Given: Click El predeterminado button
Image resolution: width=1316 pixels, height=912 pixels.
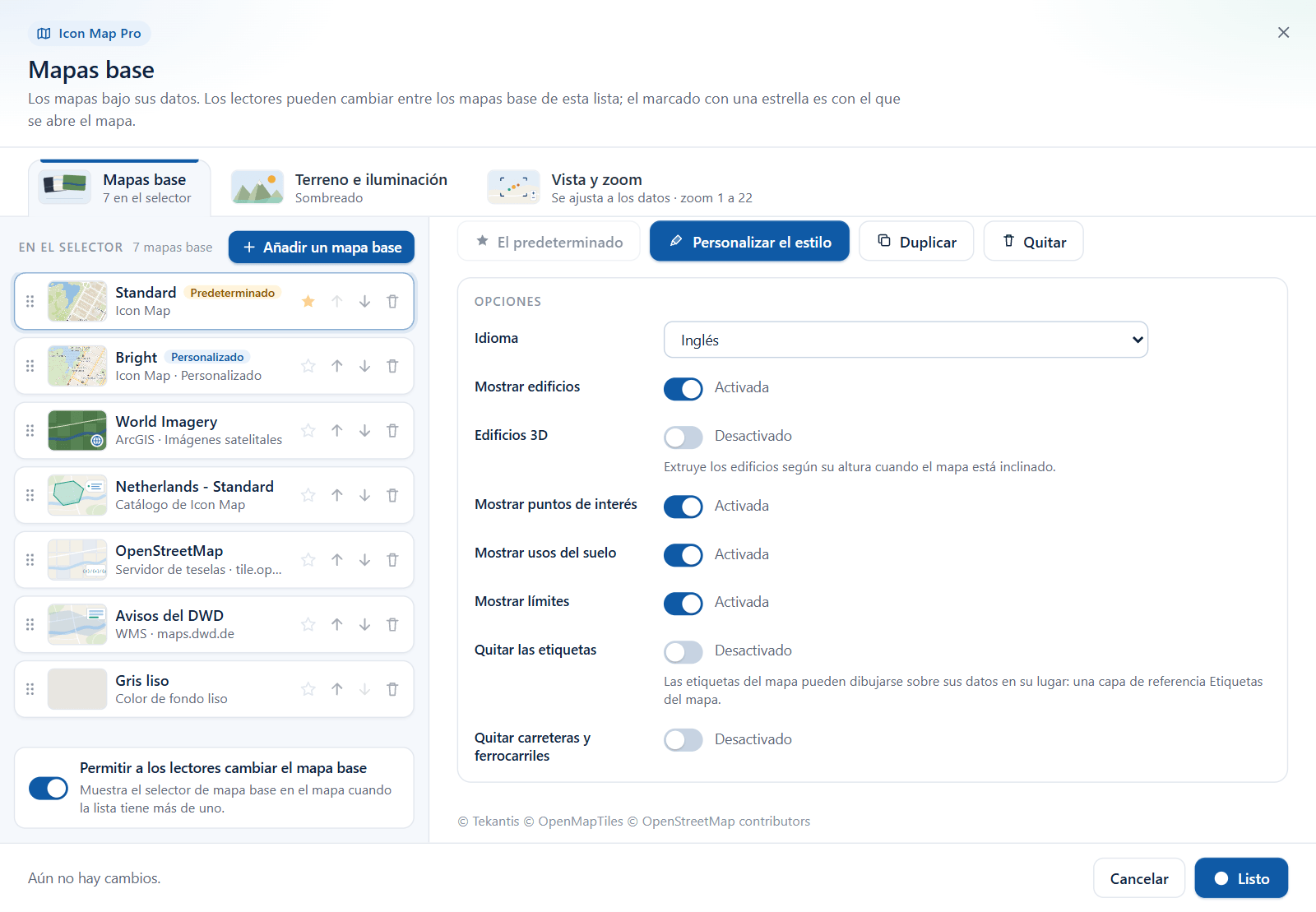Looking at the screenshot, I should (549, 241).
